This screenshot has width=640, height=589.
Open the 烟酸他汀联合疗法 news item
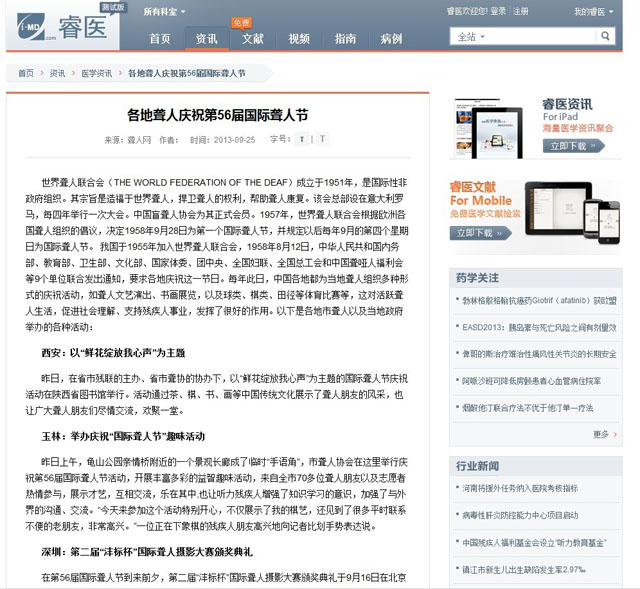point(527,408)
